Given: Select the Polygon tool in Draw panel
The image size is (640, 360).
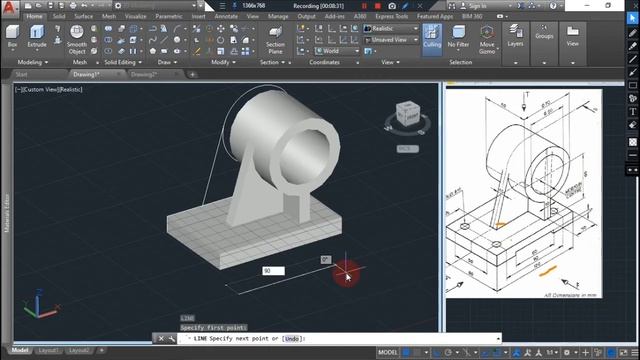Looking at the screenshot, I should [x=152, y=51].
